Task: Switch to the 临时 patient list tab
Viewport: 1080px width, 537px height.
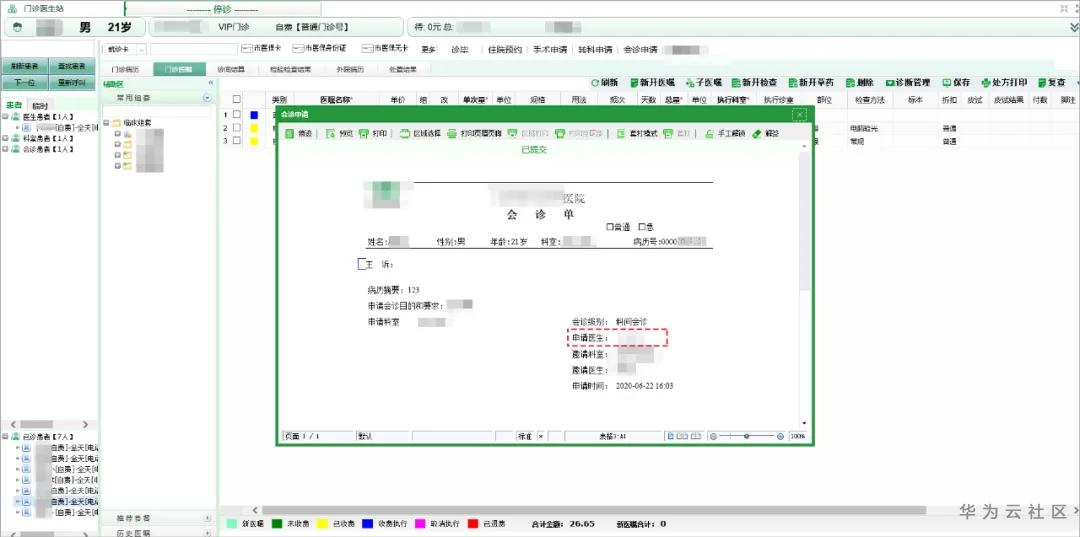Action: click(40, 105)
